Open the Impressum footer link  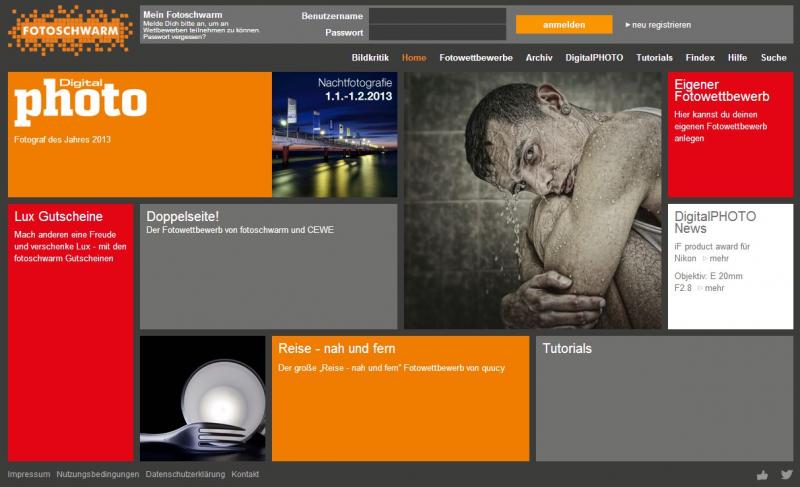(28, 474)
